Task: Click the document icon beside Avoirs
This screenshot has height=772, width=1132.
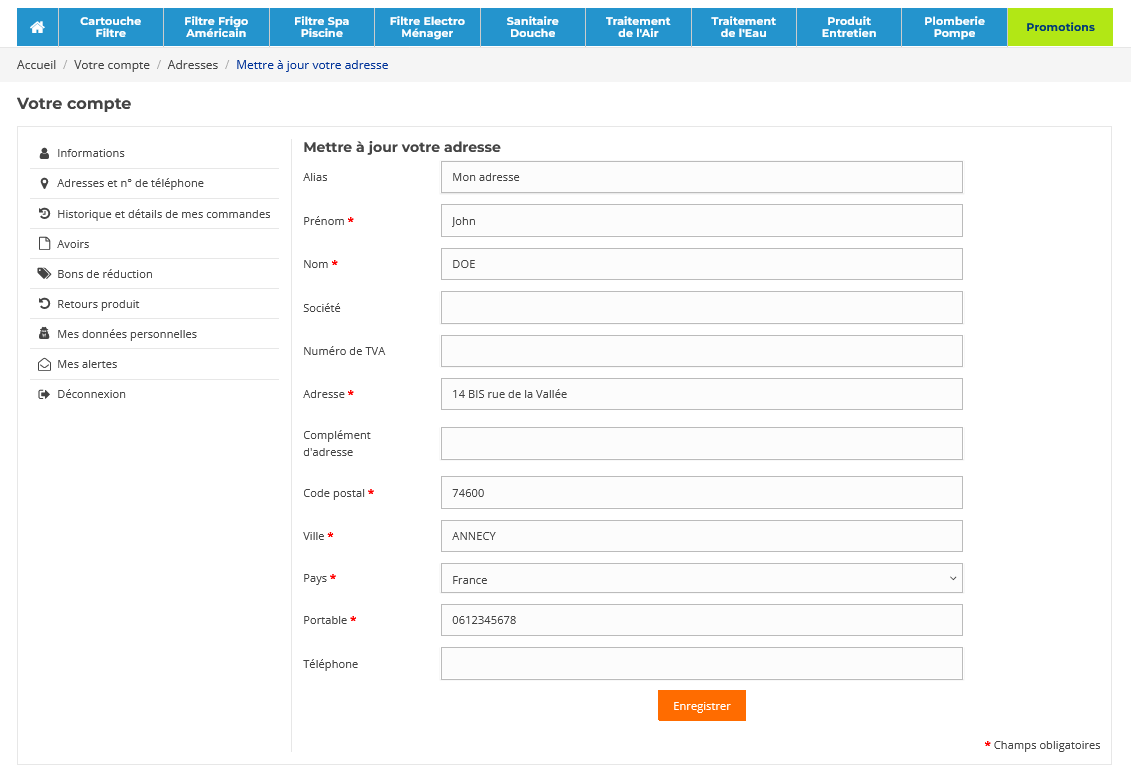Action: (44, 244)
